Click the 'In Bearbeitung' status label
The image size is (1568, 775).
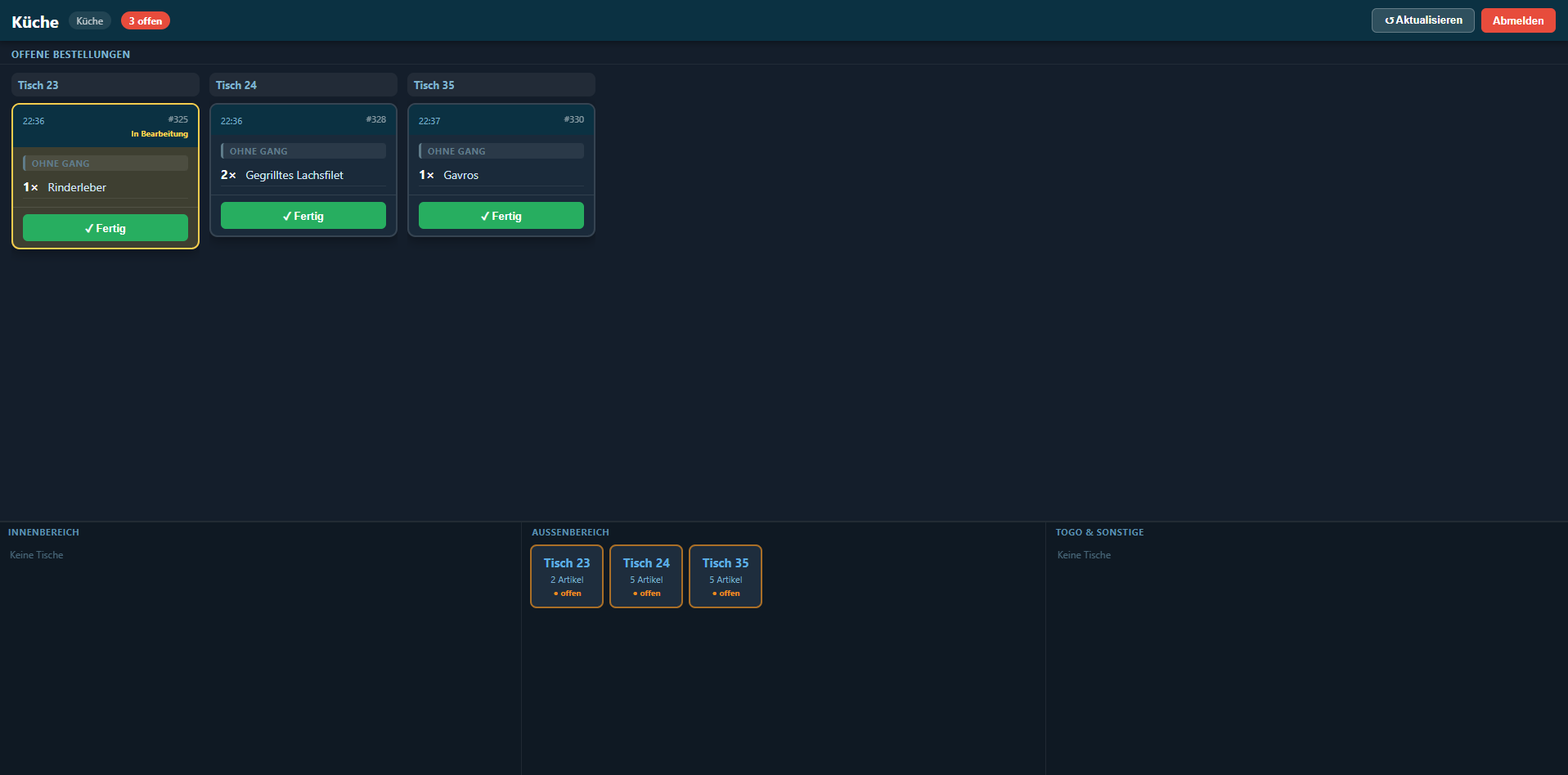tap(159, 134)
